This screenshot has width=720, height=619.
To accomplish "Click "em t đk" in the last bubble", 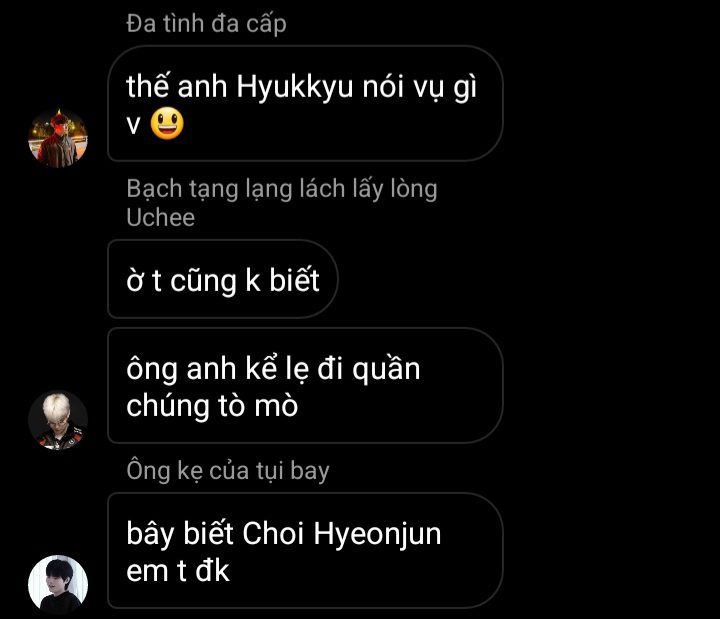I will (x=178, y=571).
